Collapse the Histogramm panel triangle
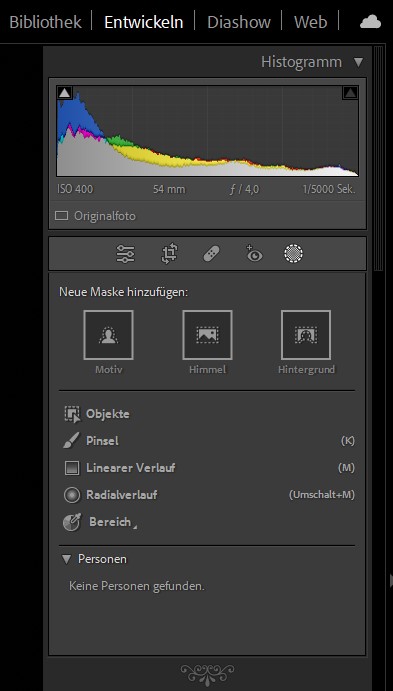The height and width of the screenshot is (691, 393). 358,62
